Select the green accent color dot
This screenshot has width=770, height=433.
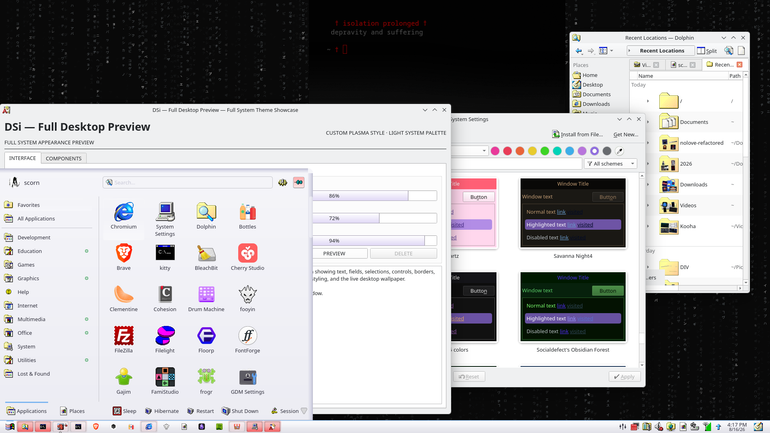click(x=545, y=151)
